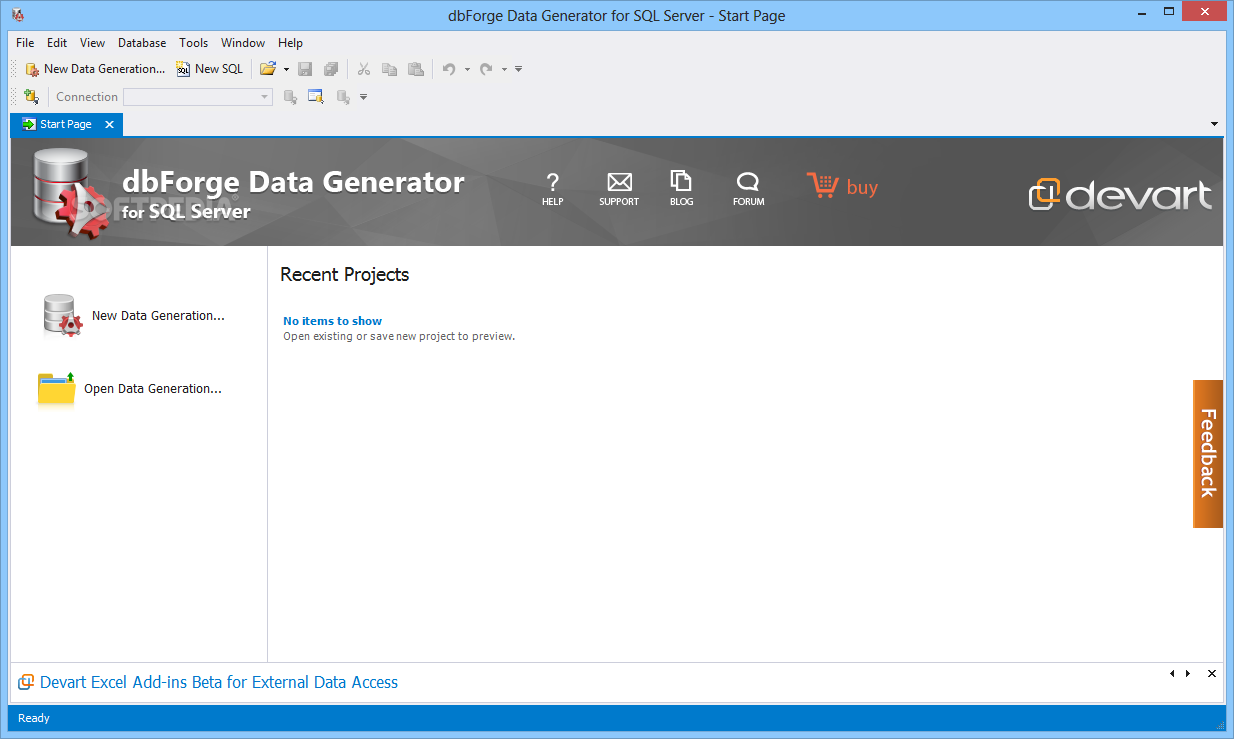Open the Database menu
The height and width of the screenshot is (739, 1234).
[x=142, y=43]
